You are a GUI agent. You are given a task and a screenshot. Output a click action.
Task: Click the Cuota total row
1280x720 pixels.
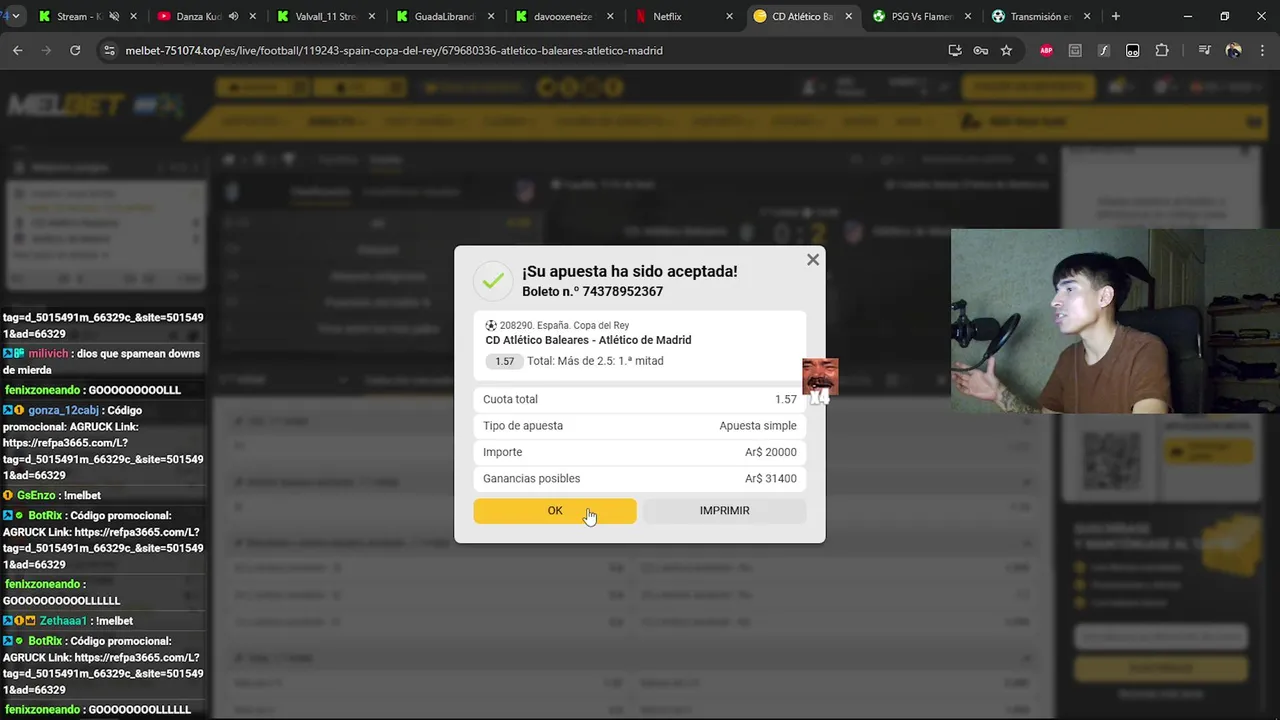coord(640,399)
